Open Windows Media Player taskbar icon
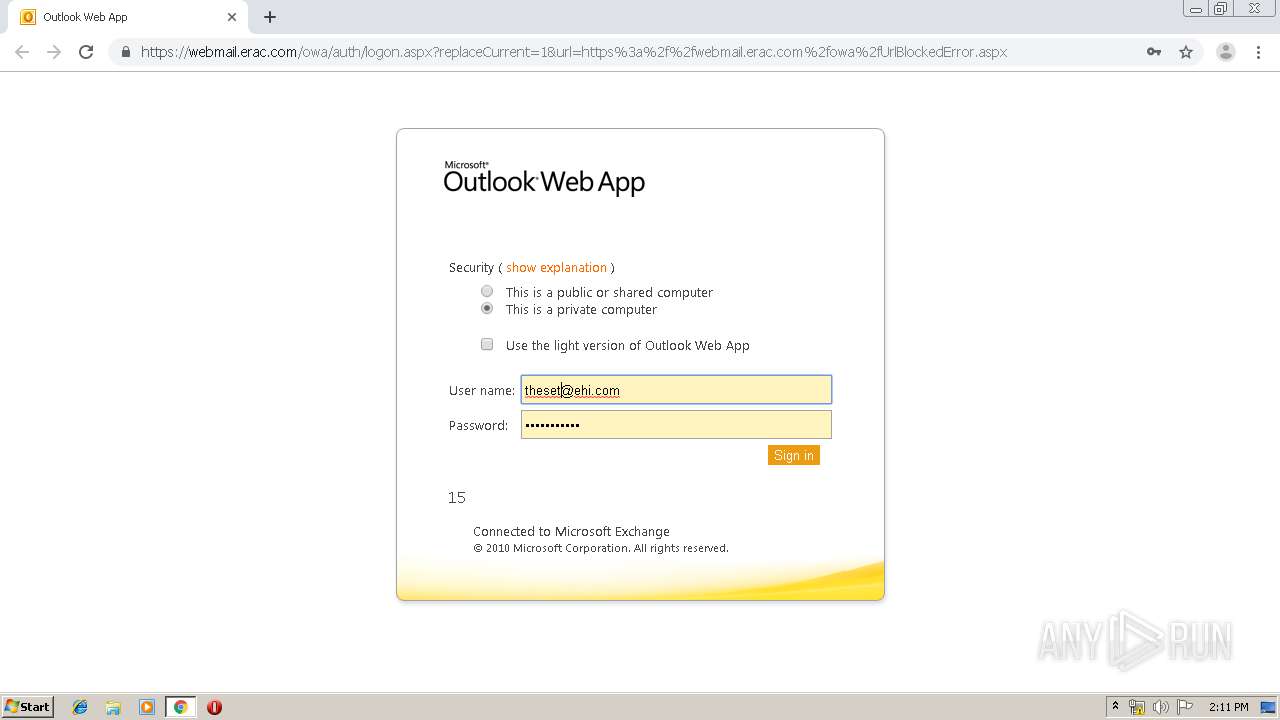 pyautogui.click(x=147, y=707)
